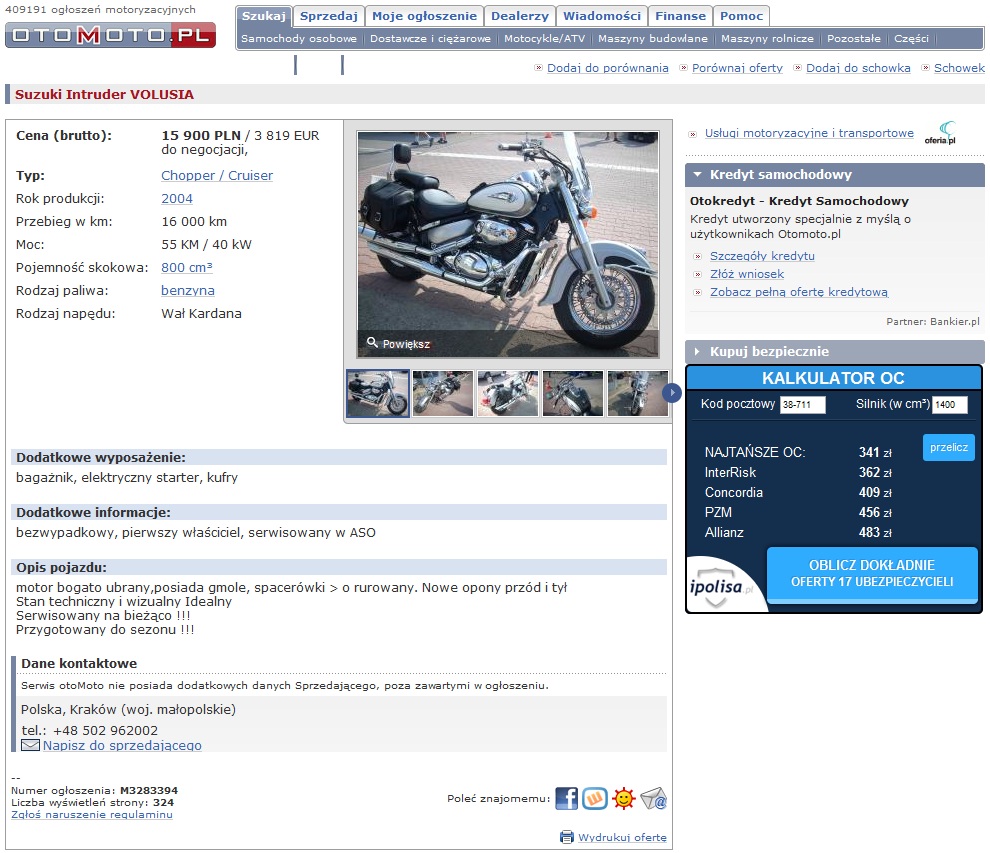
Task: Click the Złóż wniosek link
Action: coord(747,274)
